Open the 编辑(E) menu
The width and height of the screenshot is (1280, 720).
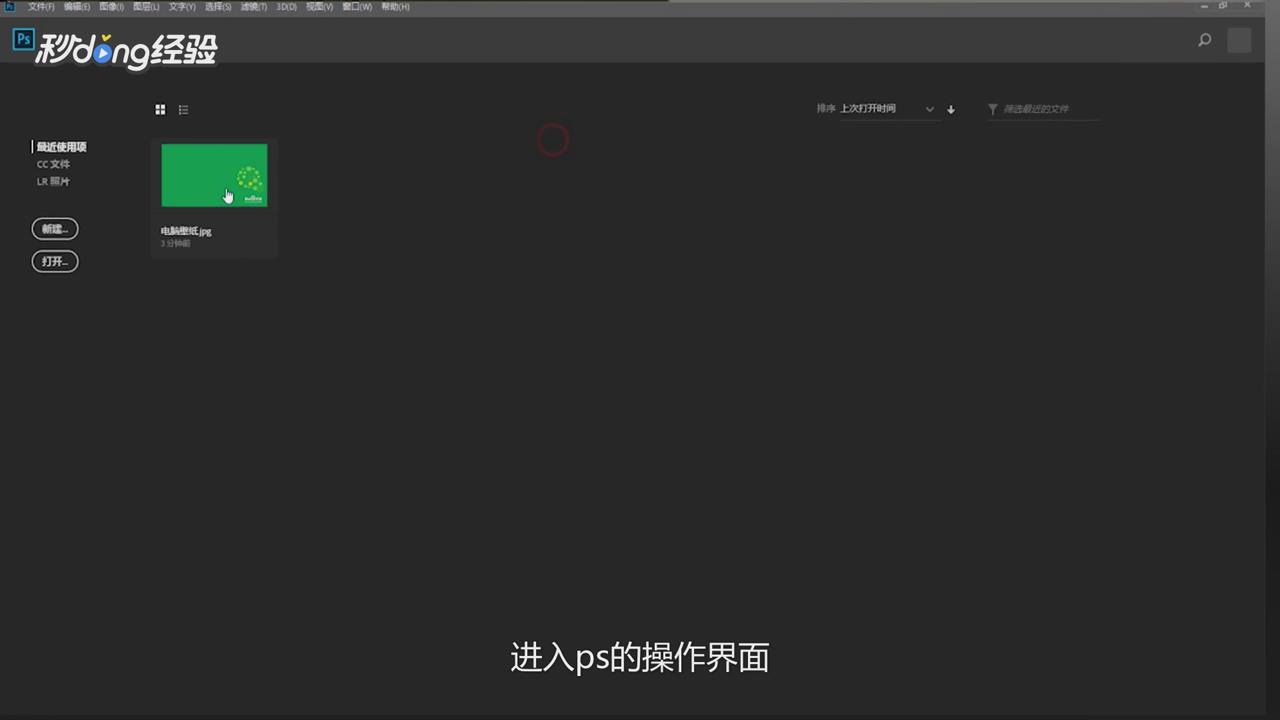[x=77, y=7]
